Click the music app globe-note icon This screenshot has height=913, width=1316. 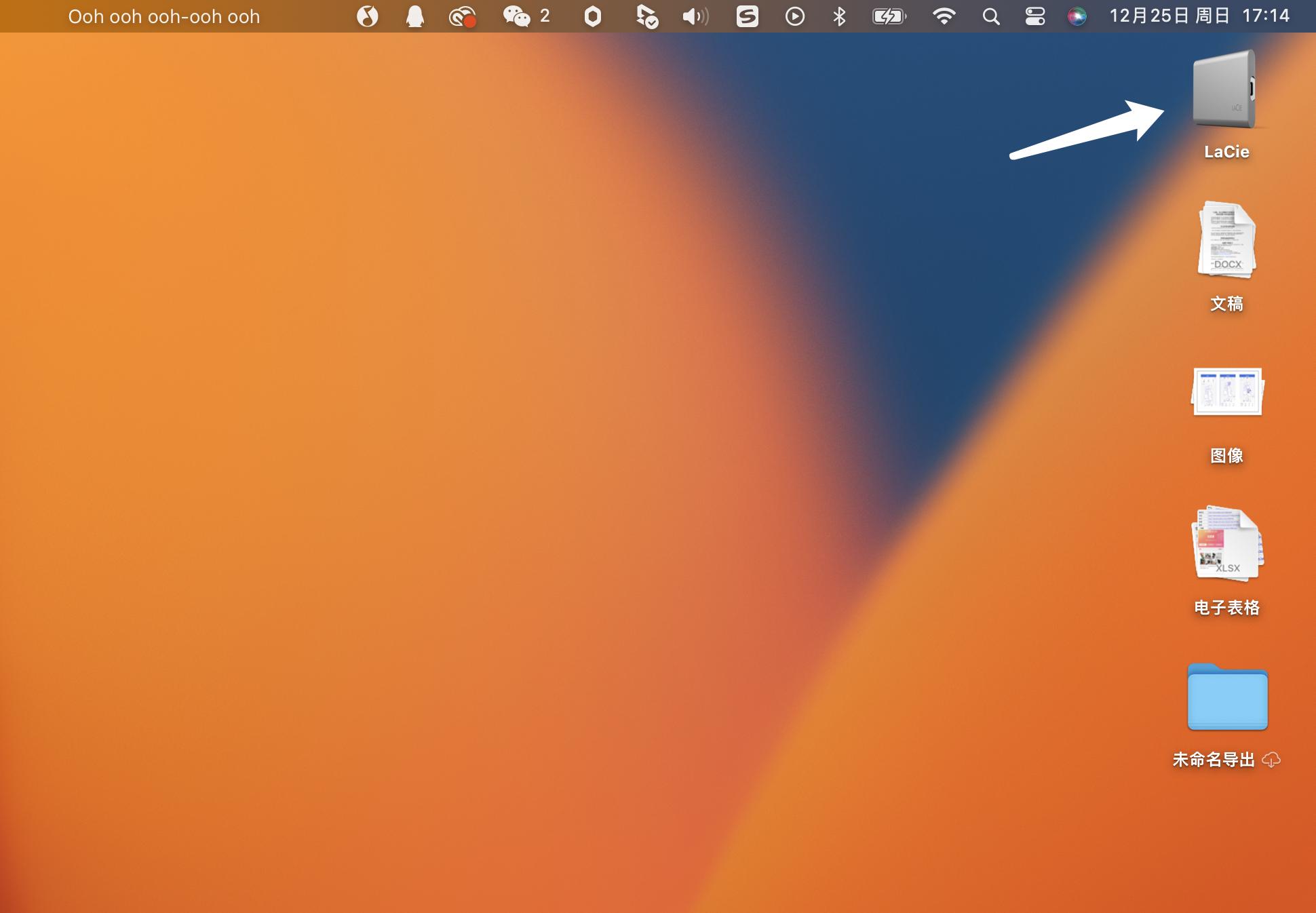coord(367,16)
